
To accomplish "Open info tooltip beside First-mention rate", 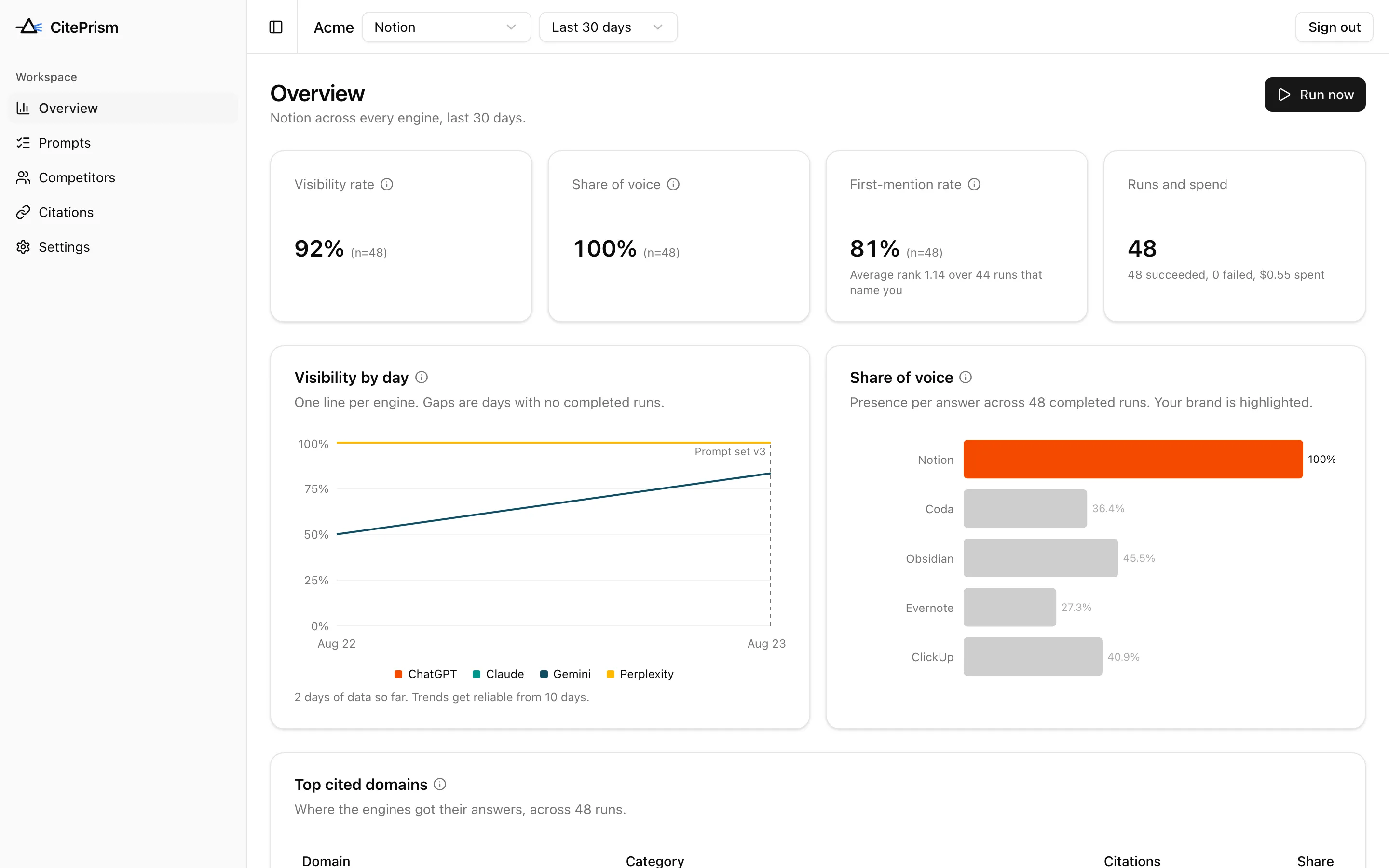I will click(974, 184).
